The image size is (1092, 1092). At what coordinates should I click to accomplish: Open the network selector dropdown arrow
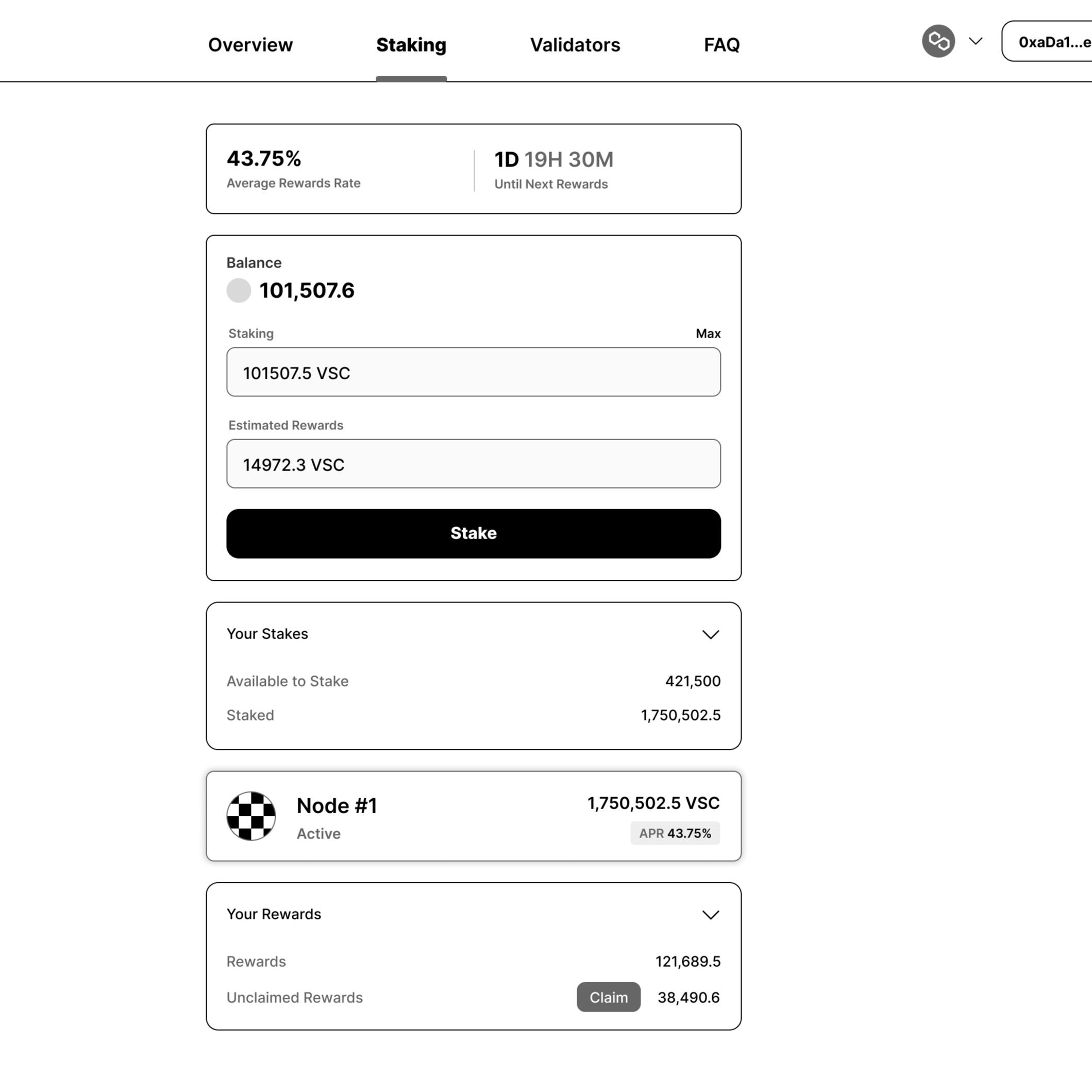976,41
